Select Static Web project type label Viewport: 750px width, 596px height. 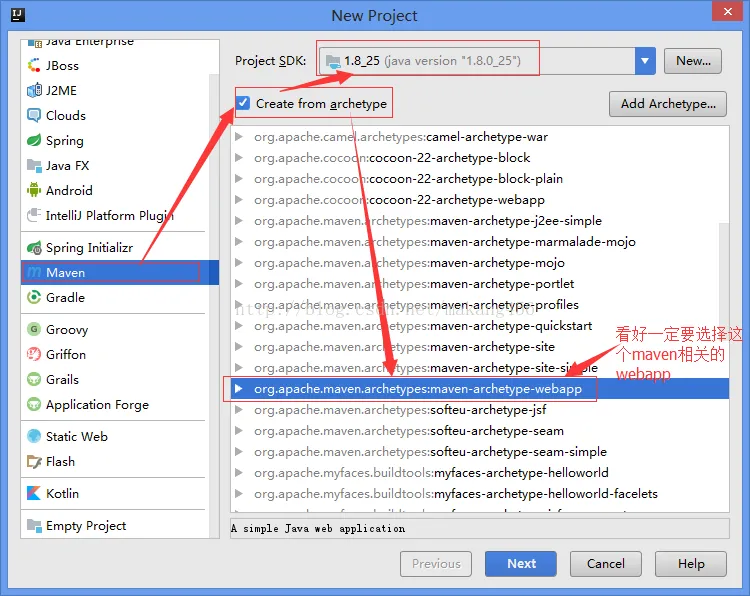[x=77, y=437]
